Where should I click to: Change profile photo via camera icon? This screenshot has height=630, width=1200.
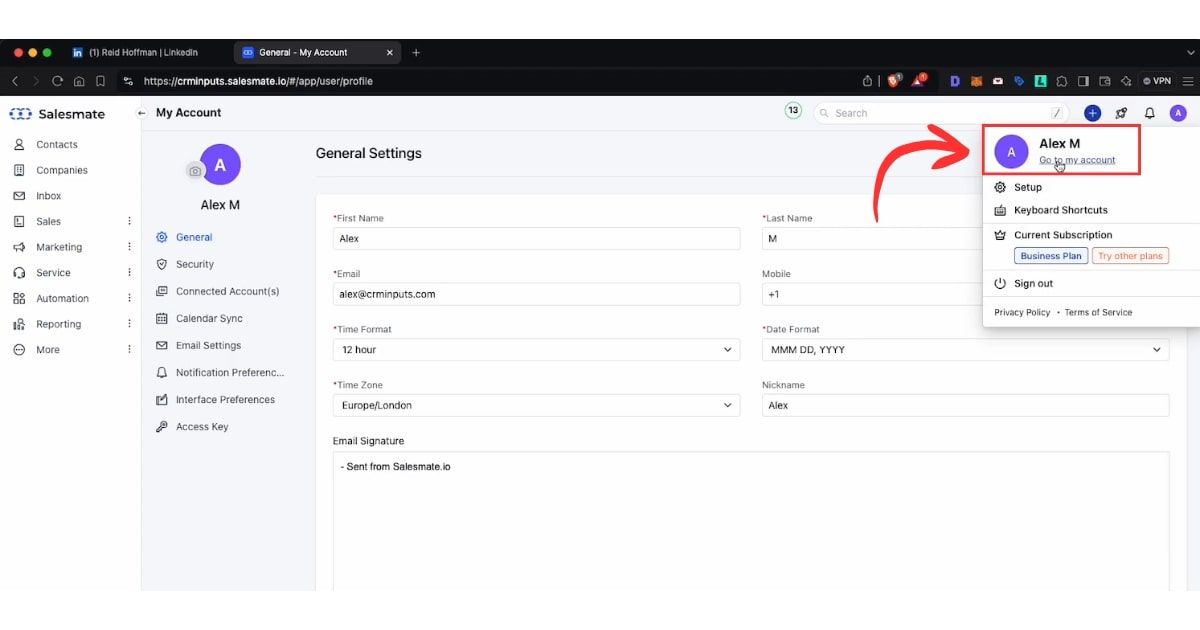coord(195,171)
